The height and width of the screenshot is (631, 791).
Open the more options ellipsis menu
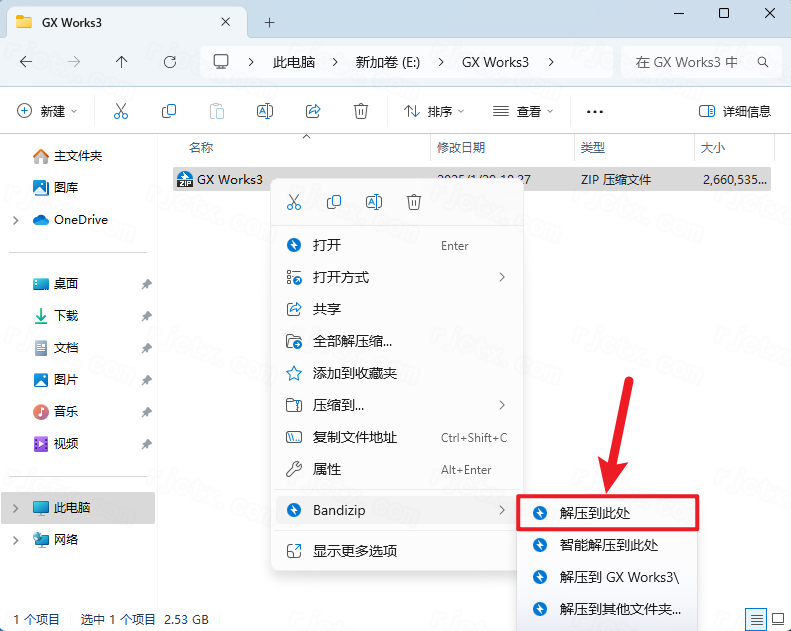click(x=595, y=111)
